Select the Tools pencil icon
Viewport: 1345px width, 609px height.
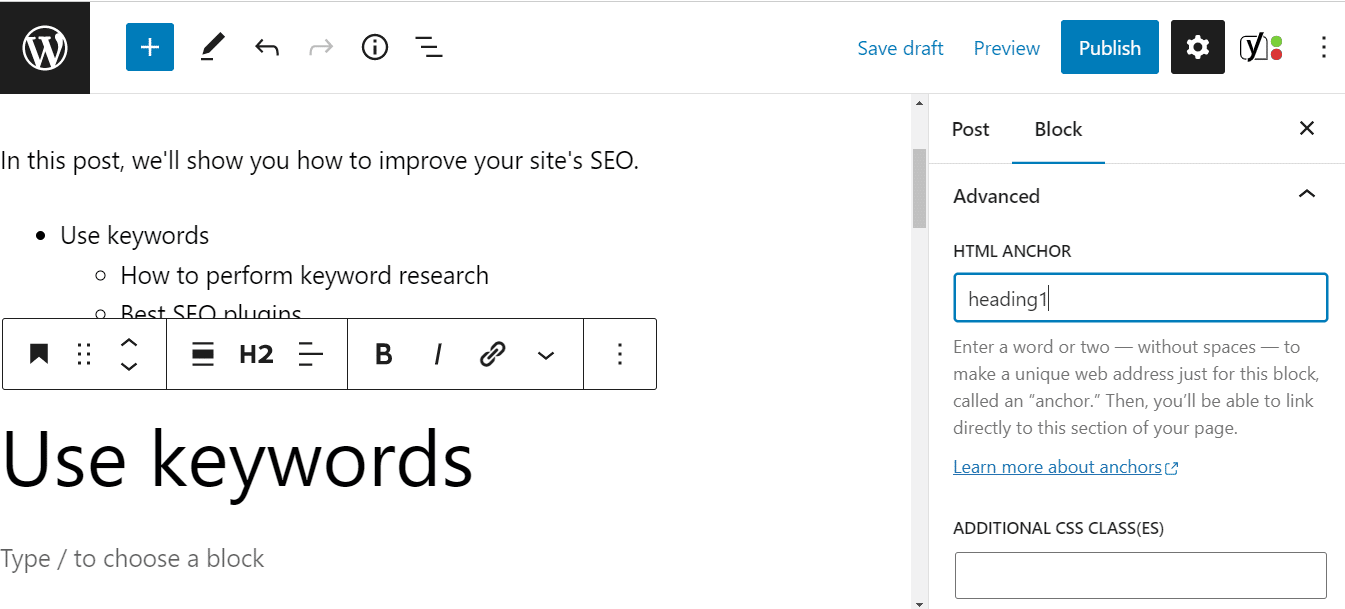coord(212,48)
